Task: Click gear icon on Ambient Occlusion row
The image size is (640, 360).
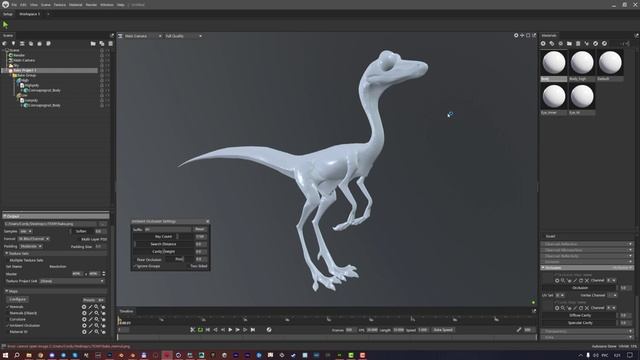Action: (84, 326)
